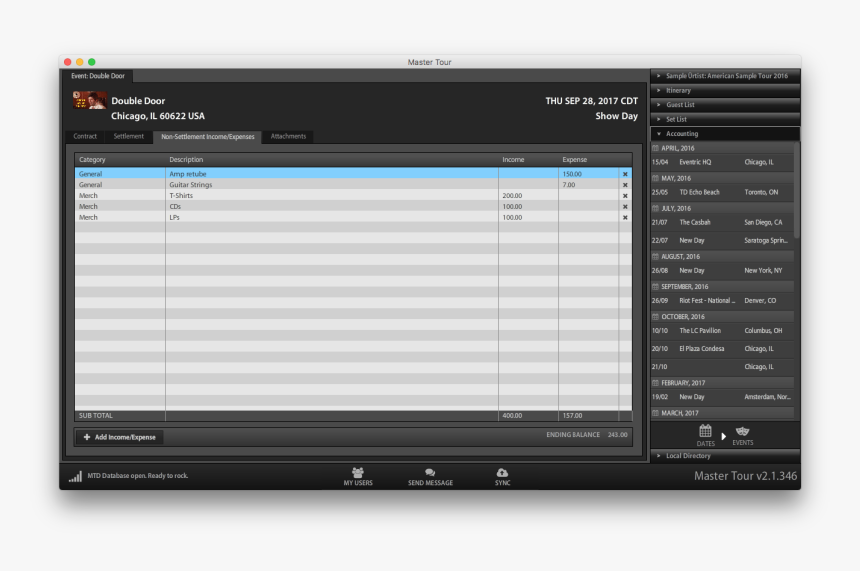Image resolution: width=860 pixels, height=571 pixels.
Task: Sort by the Income column header
Action: coord(528,160)
